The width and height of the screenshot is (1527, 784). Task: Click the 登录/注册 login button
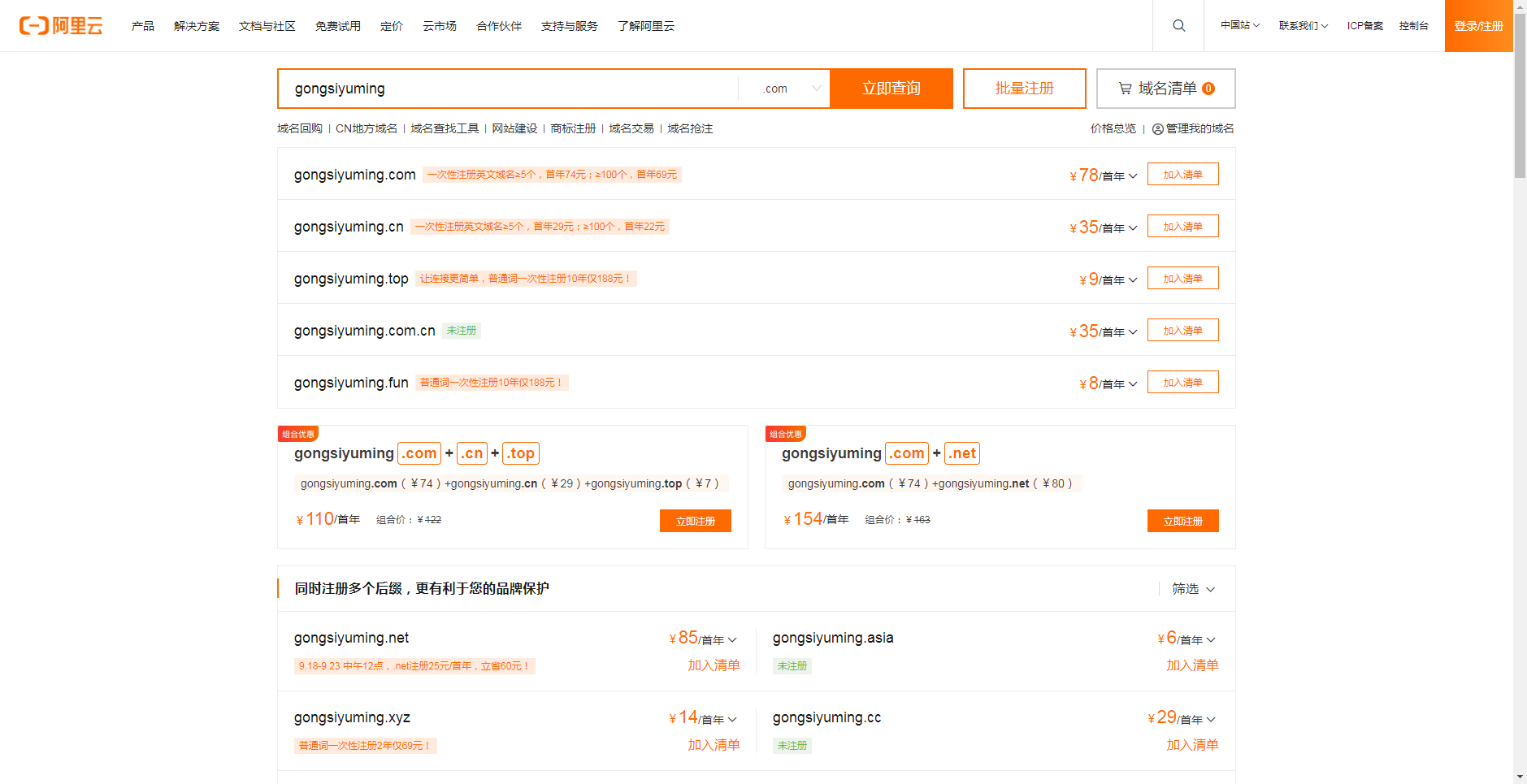1478,26
